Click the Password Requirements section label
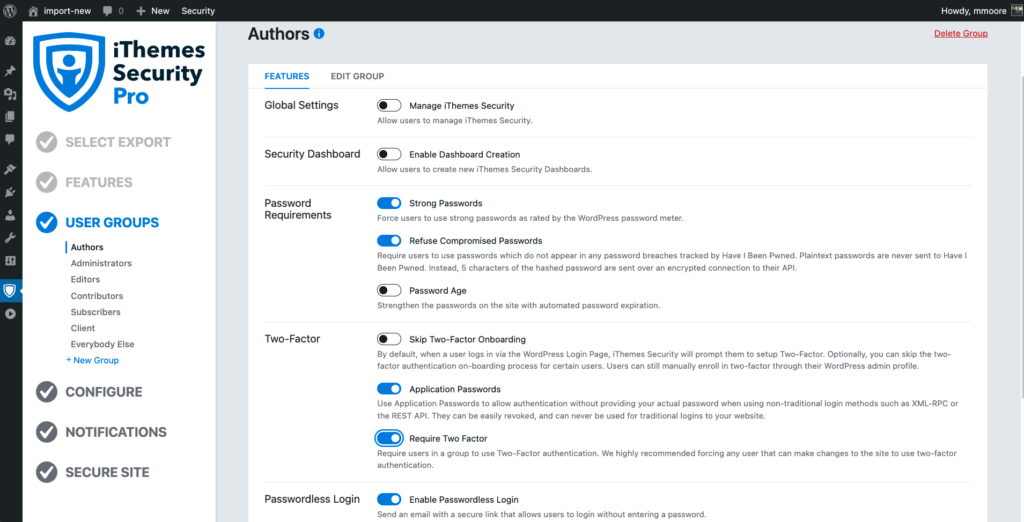1024x522 pixels. [x=298, y=209]
